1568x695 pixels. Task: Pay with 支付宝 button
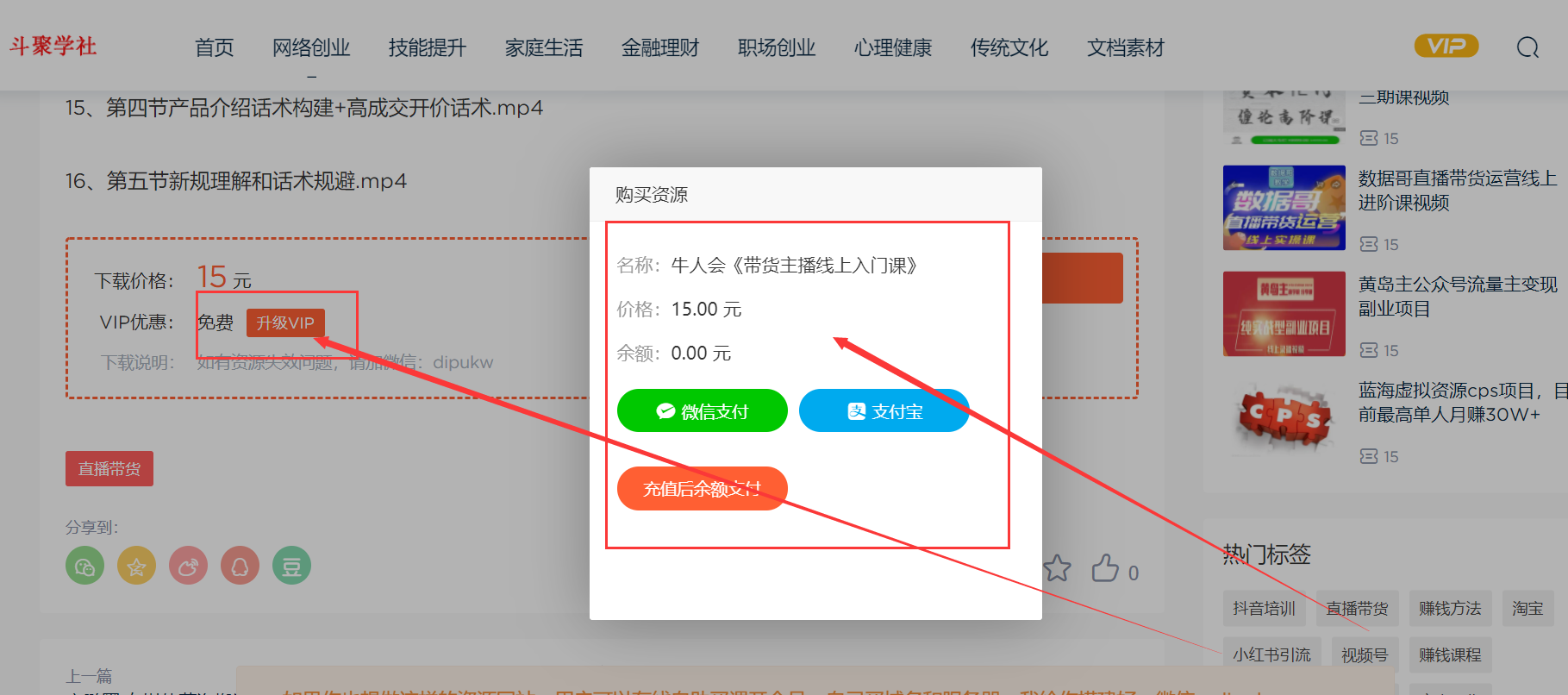[x=884, y=411]
